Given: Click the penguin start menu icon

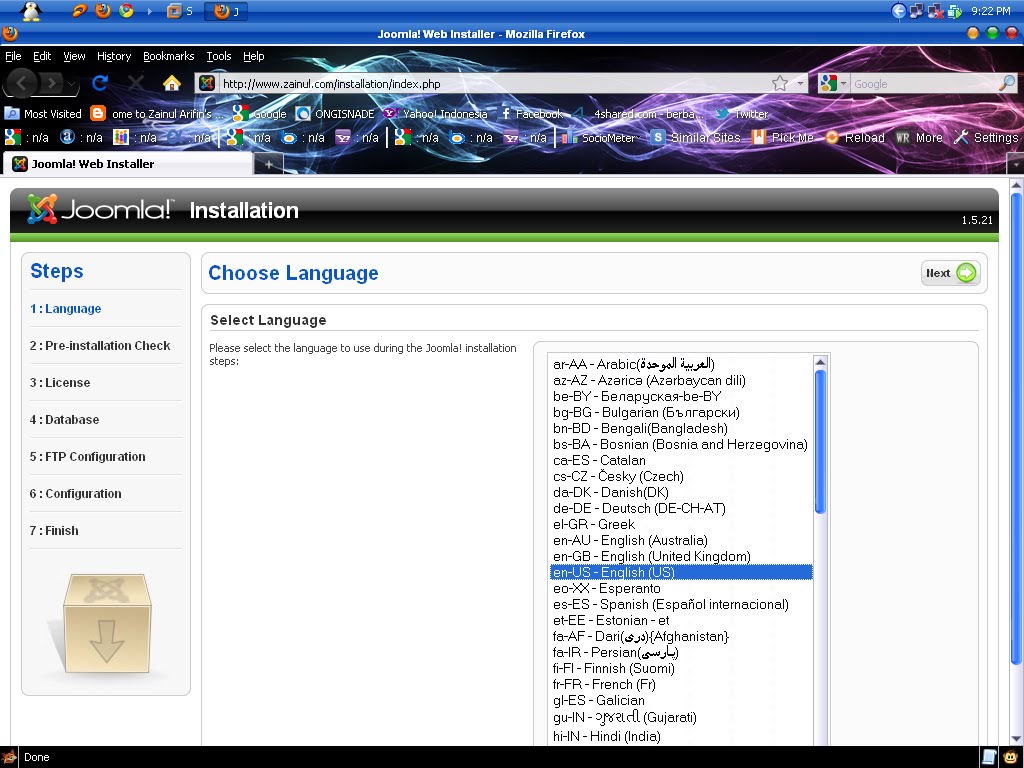Looking at the screenshot, I should point(31,11).
